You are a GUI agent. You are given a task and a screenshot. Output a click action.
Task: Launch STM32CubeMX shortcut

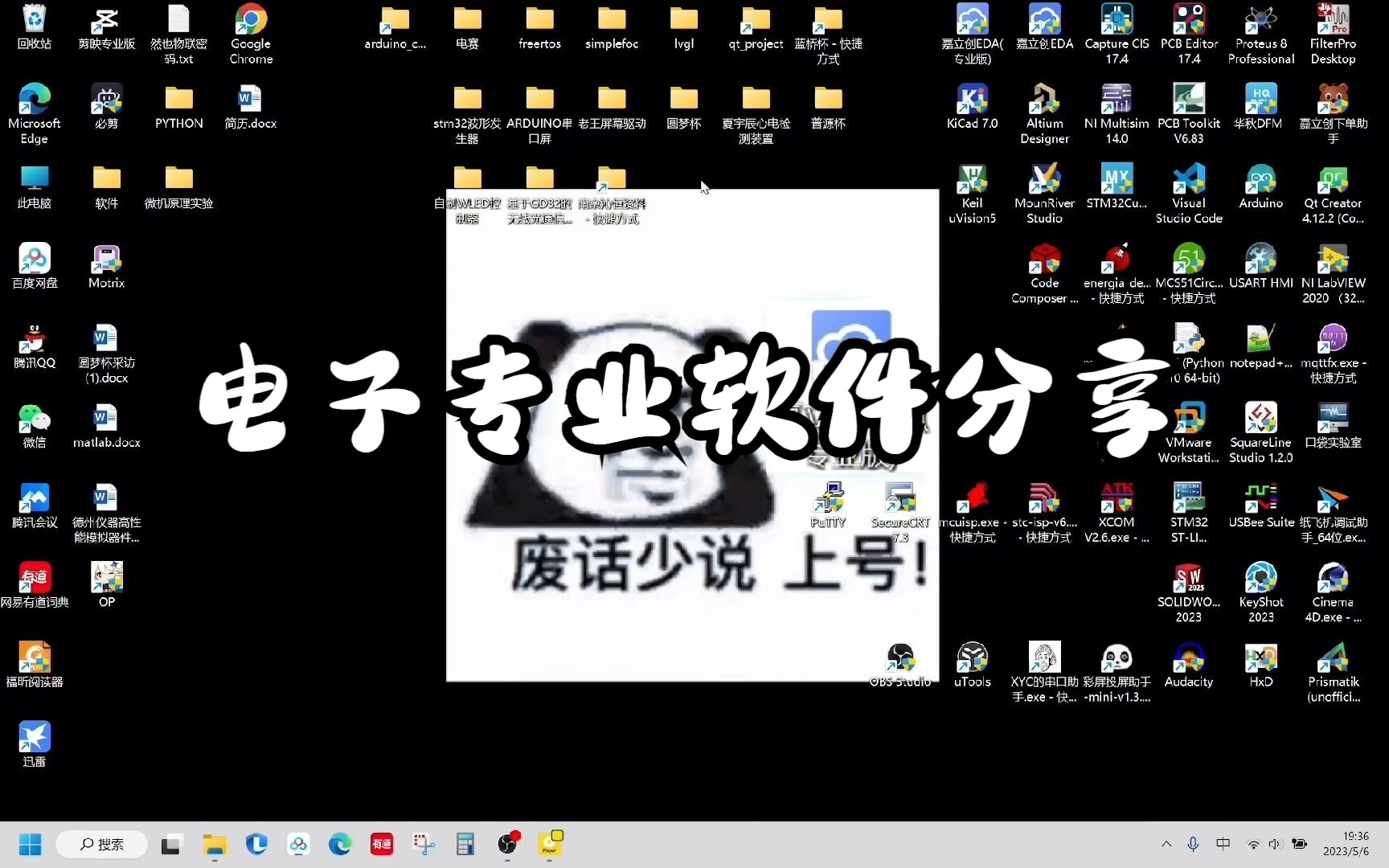(x=1117, y=186)
